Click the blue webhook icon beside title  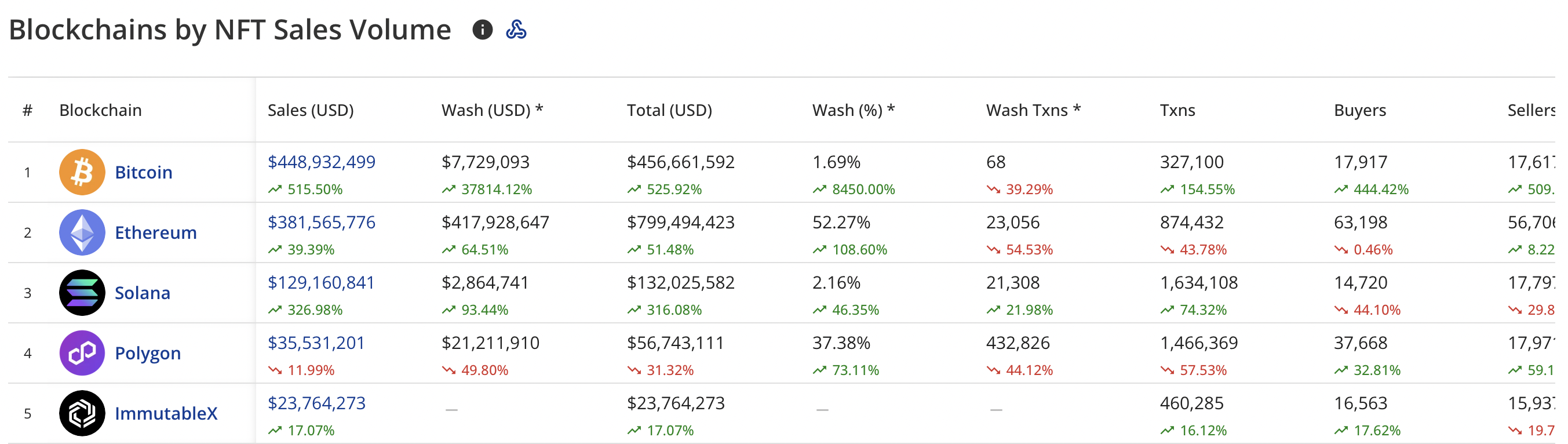516,30
